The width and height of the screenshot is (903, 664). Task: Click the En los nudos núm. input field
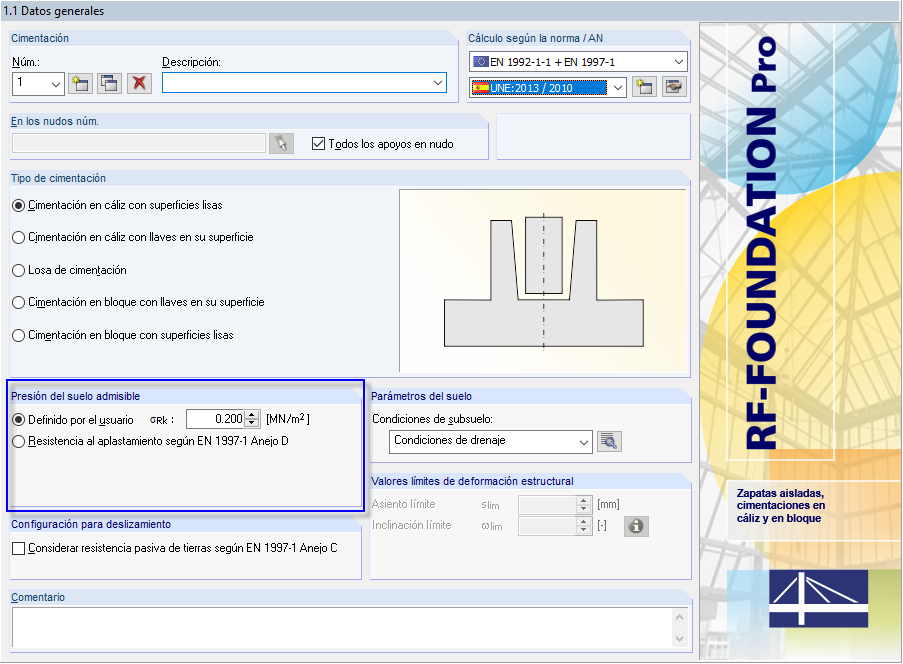point(139,143)
